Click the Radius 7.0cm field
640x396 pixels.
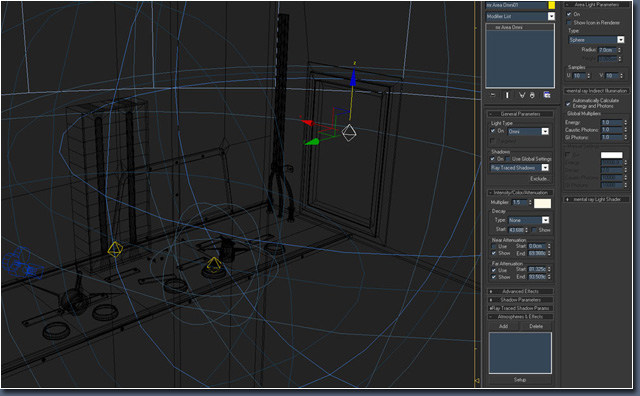607,50
